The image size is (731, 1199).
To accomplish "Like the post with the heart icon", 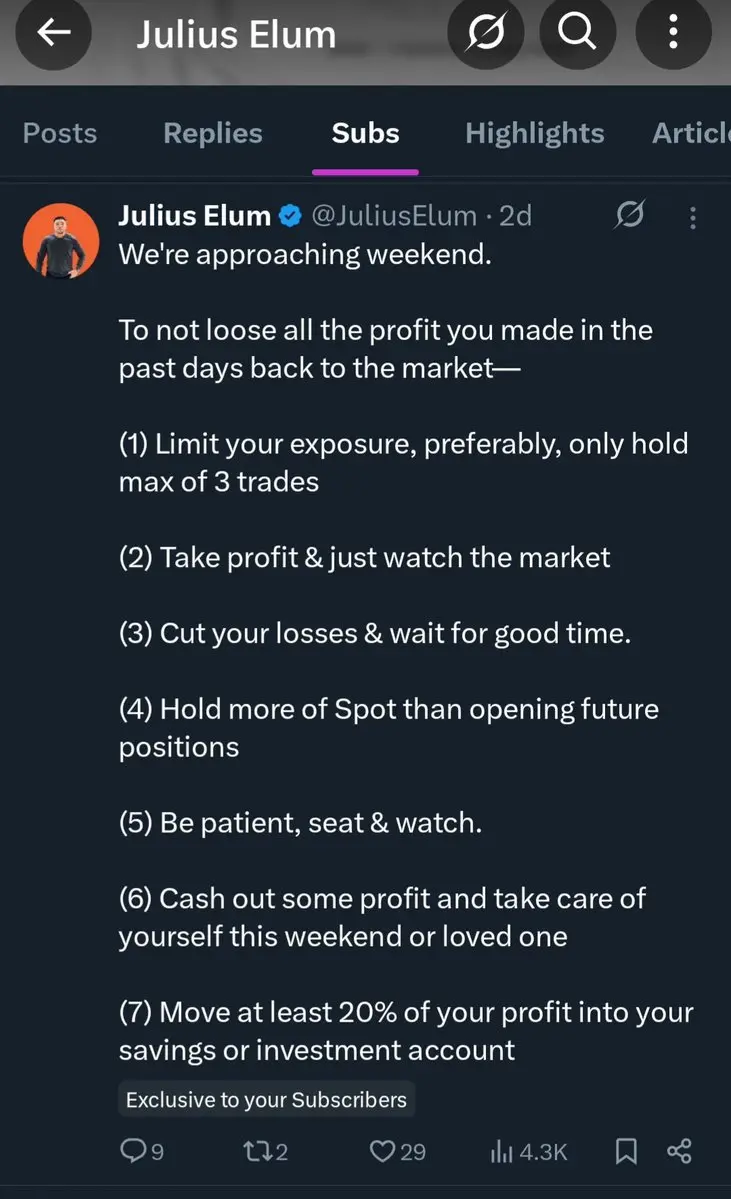I will [x=397, y=1151].
